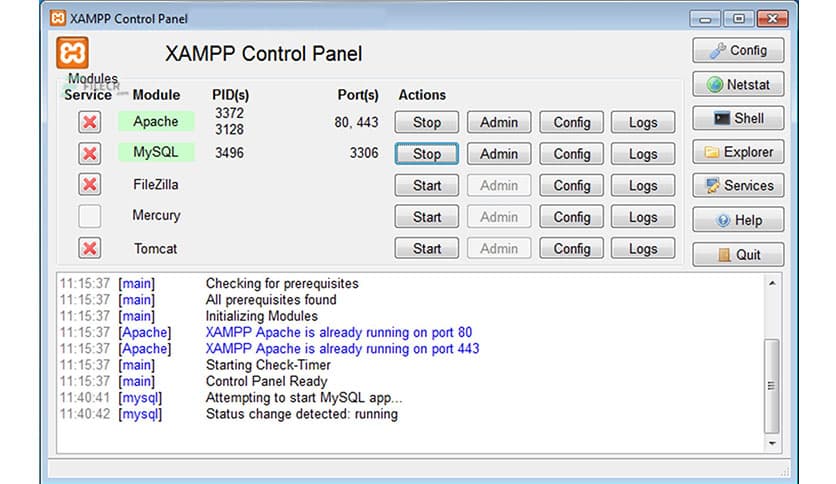This screenshot has width=836, height=484.
Task: Open Netstat with the globe icon
Action: pos(738,84)
